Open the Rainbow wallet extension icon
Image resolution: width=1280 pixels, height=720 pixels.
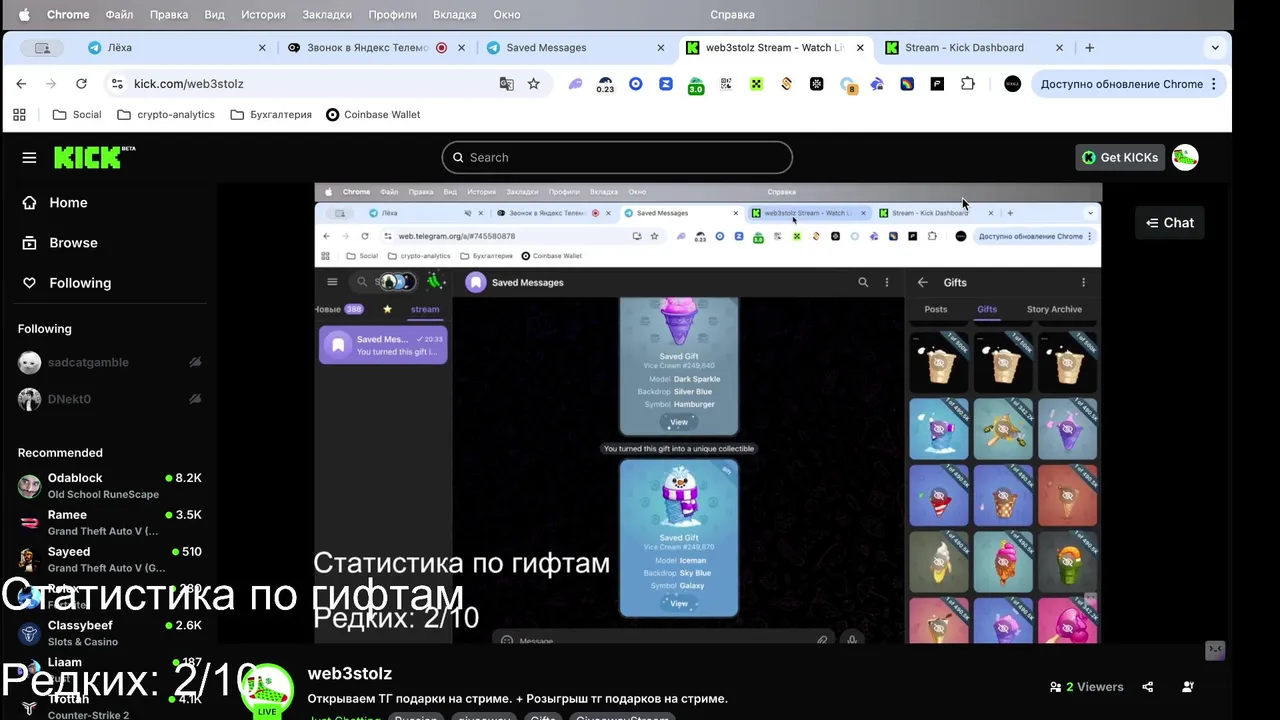(x=907, y=84)
